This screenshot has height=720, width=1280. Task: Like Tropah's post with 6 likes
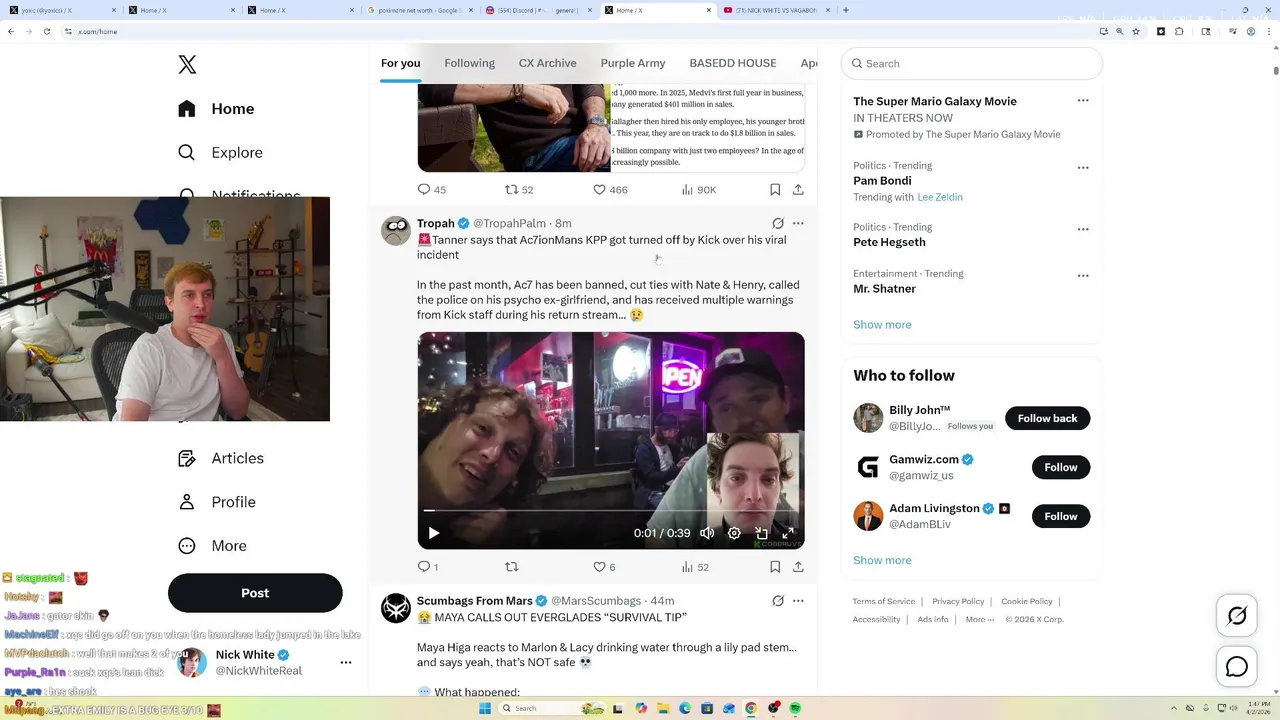click(x=605, y=567)
